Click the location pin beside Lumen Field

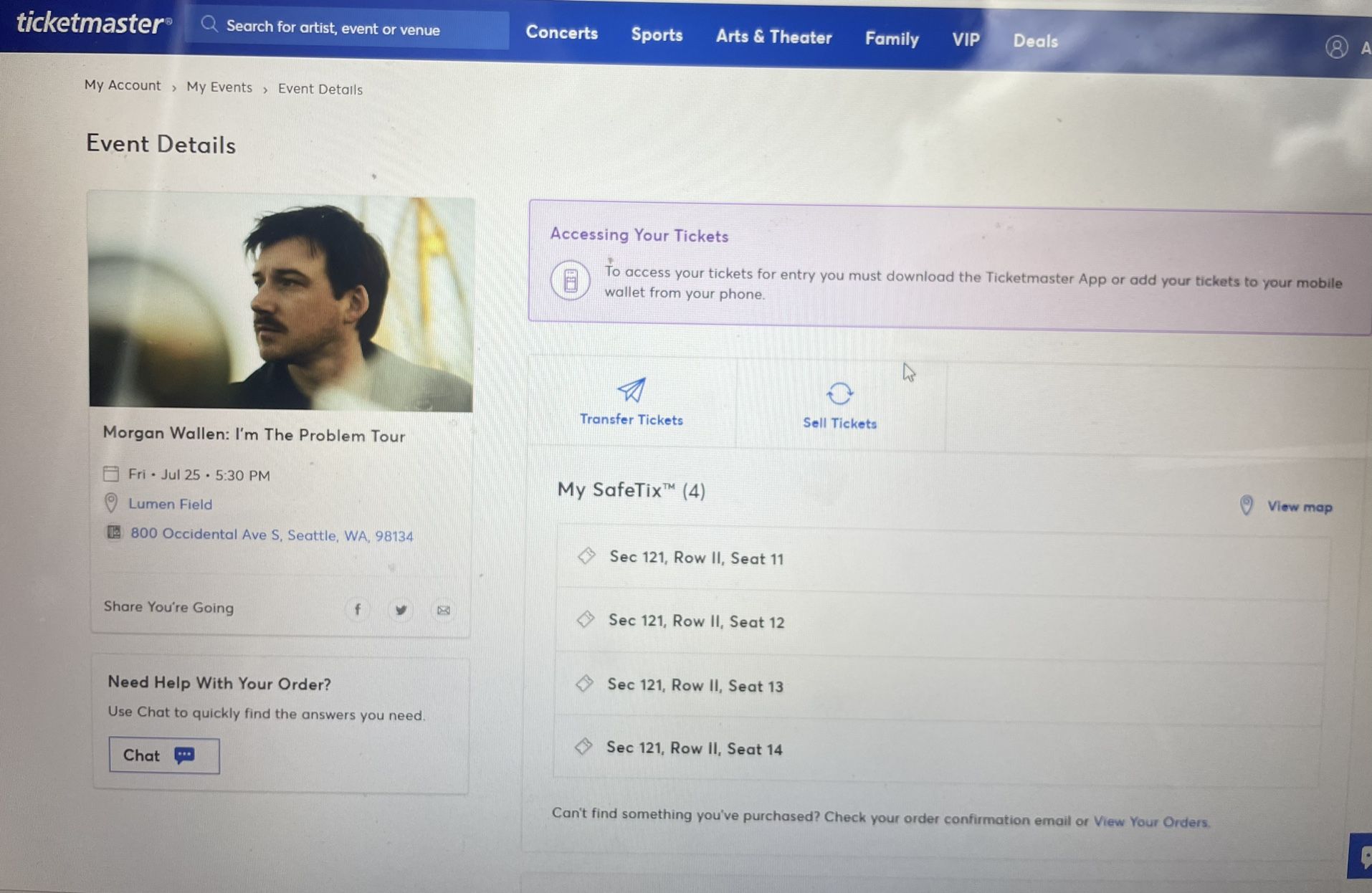111,502
